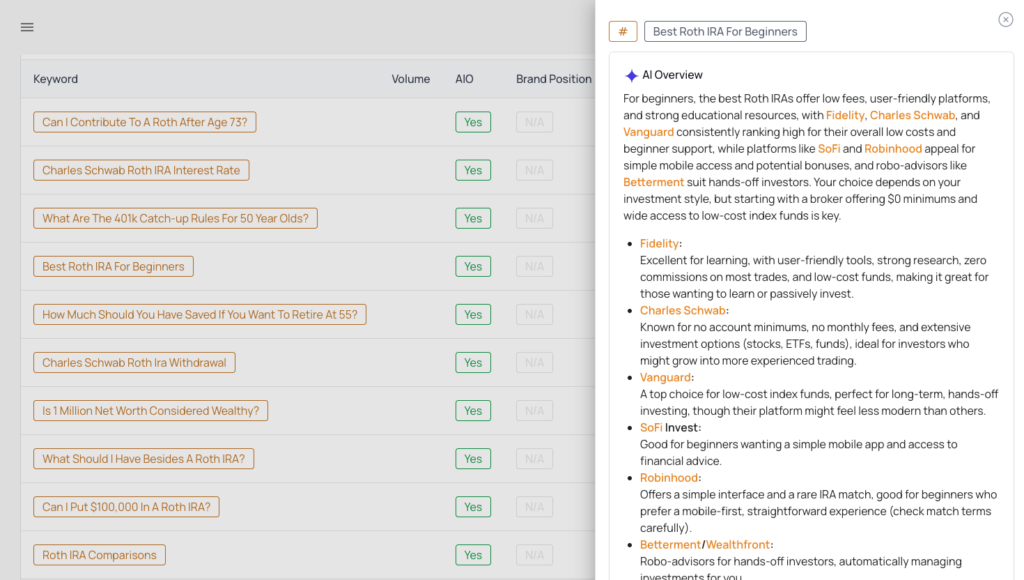The image size is (1024, 580).
Task: Sort by Brand Position column header
Action: tap(553, 79)
